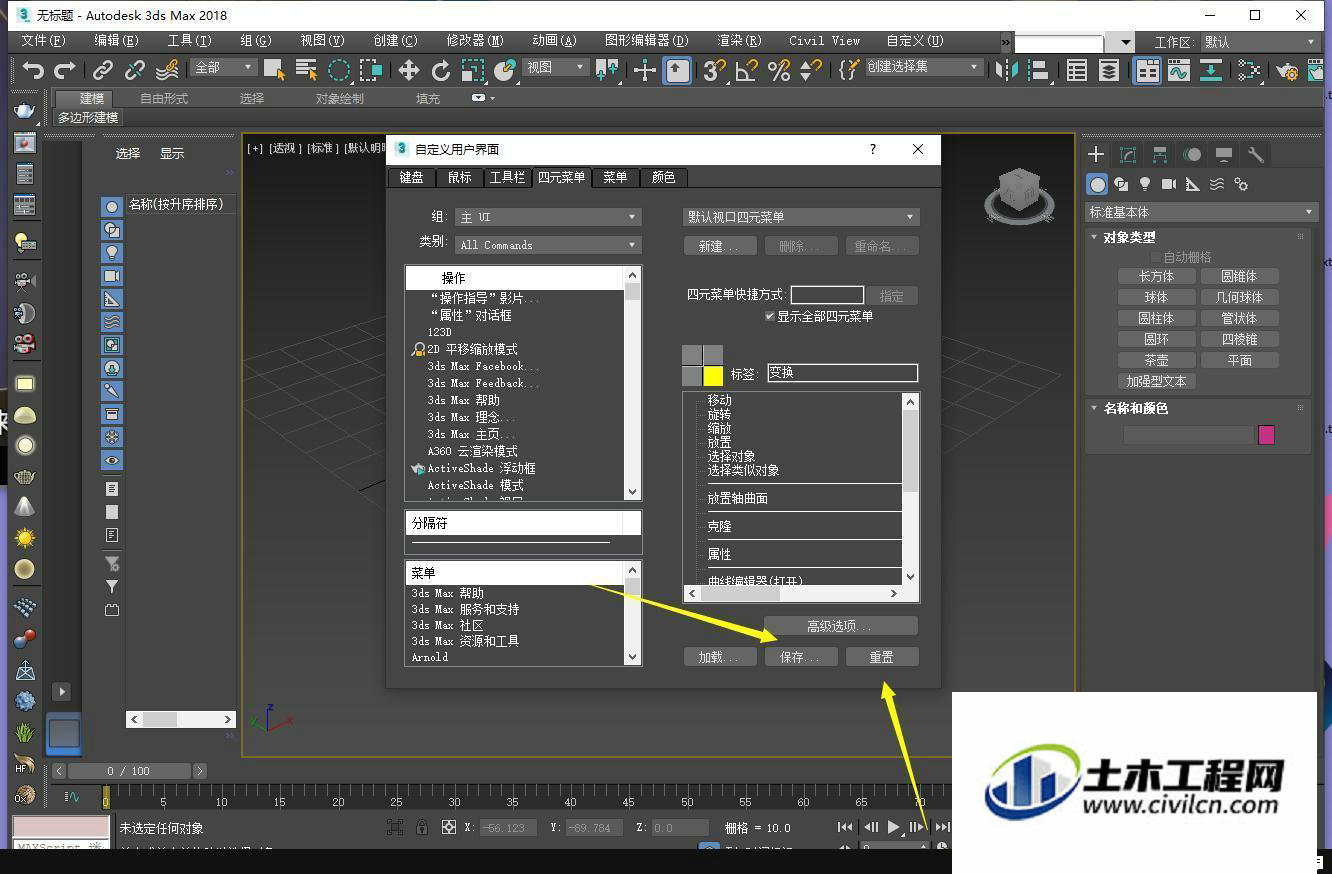Switch to the 工具栏 tab

pyautogui.click(x=507, y=177)
